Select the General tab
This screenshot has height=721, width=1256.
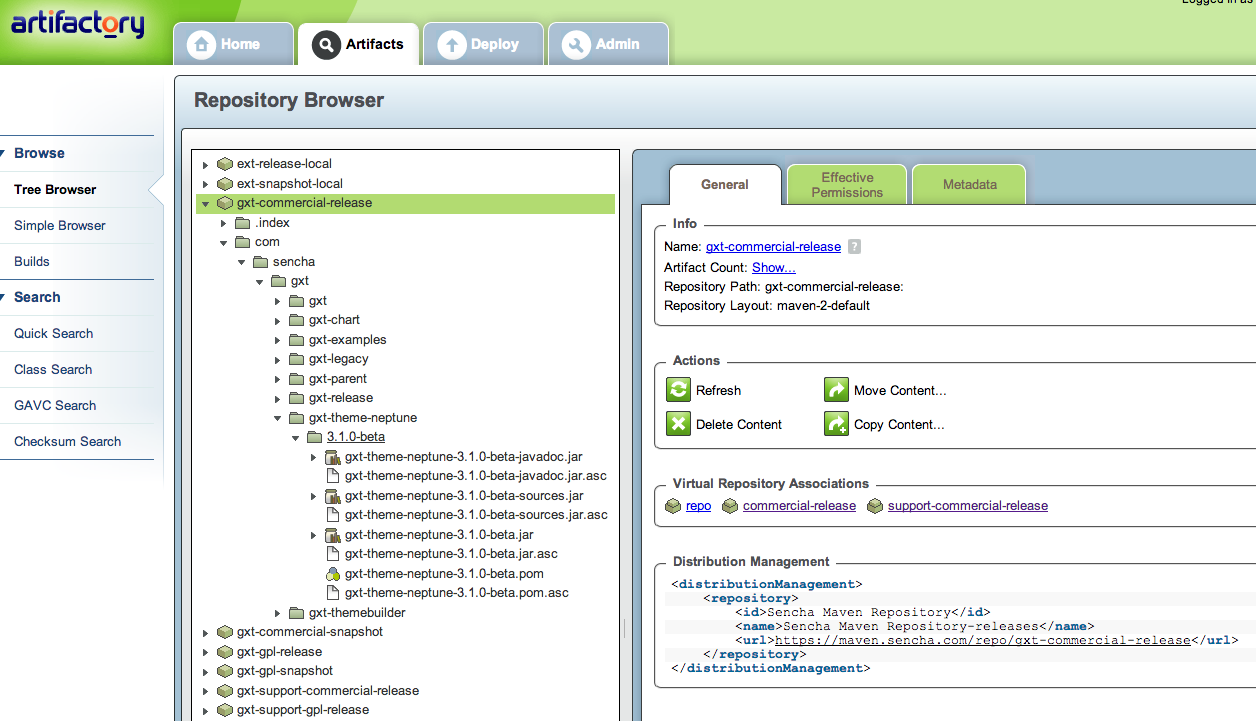725,184
